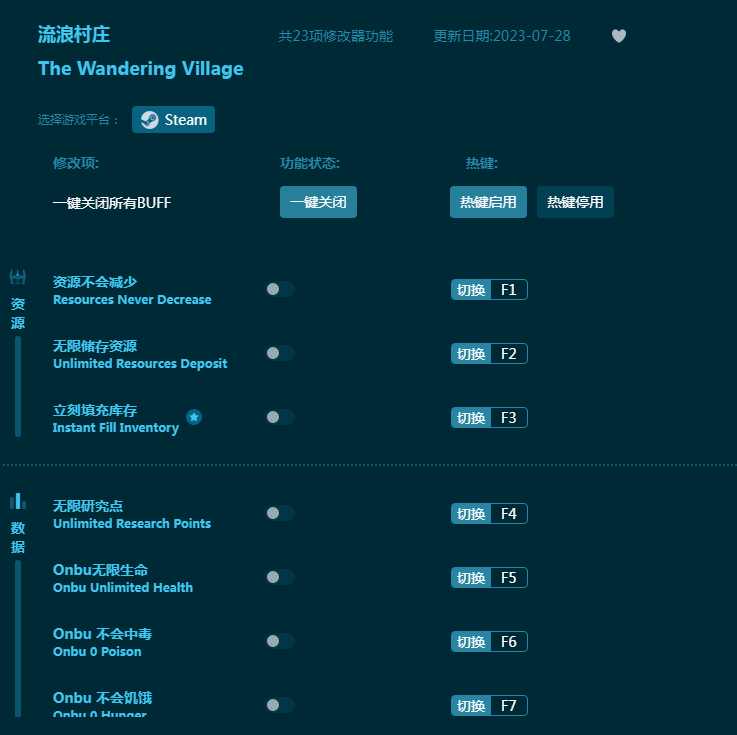Click the 数据 section label

click(18, 537)
